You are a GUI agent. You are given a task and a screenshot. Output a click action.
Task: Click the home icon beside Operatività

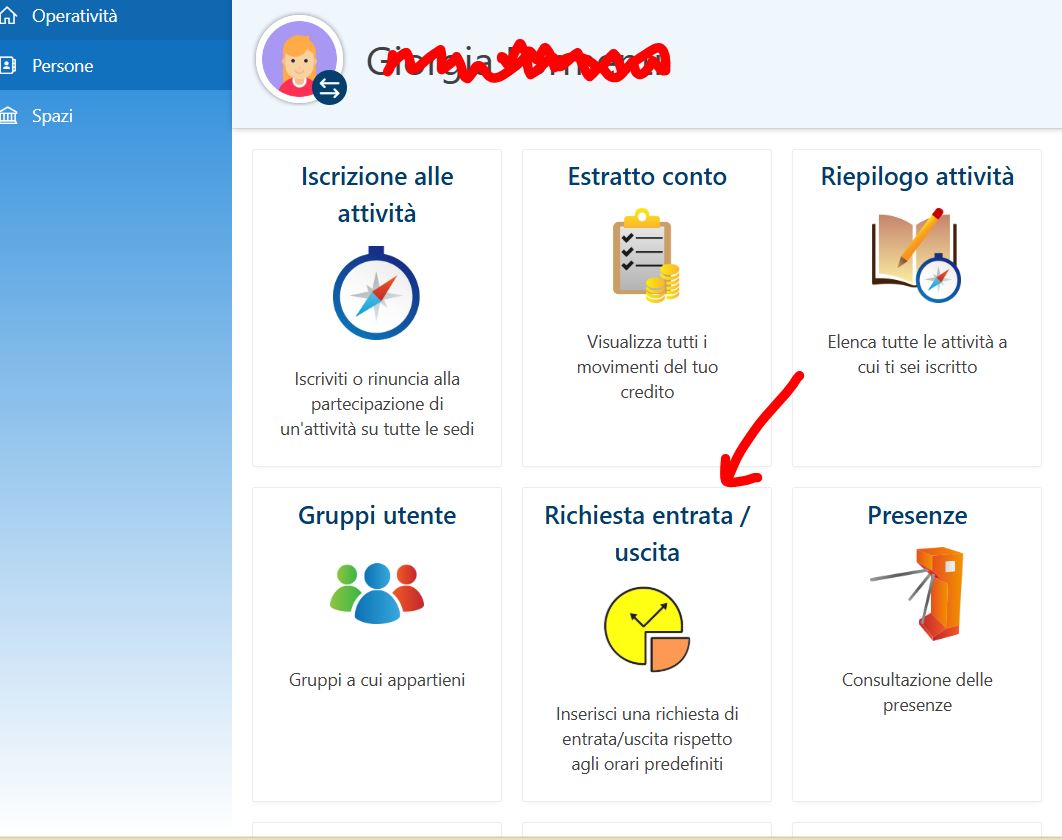[9, 16]
